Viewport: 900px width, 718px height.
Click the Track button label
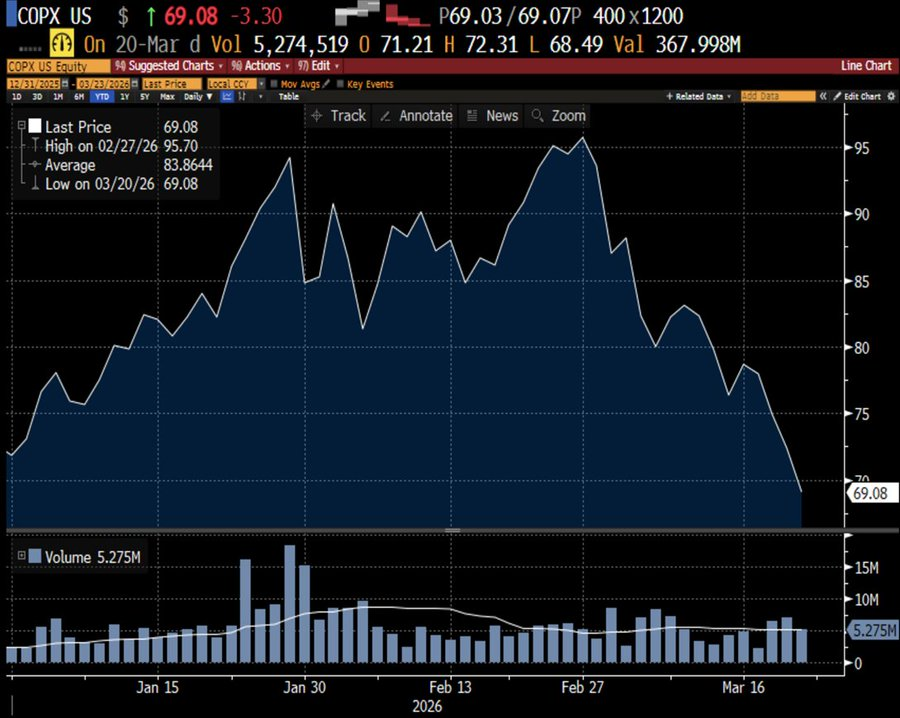(x=348, y=116)
